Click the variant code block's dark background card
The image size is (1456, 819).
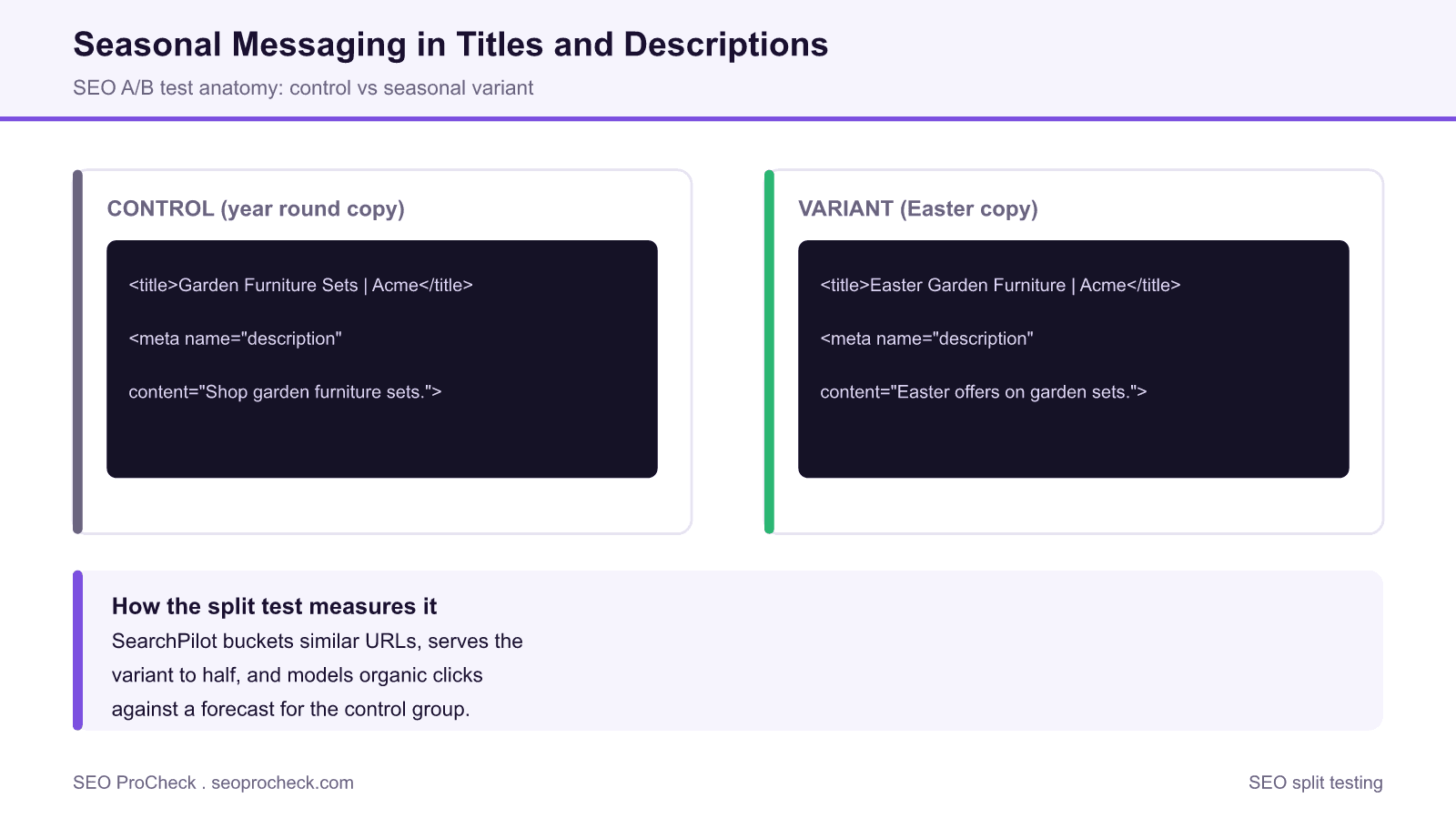[x=1074, y=359]
